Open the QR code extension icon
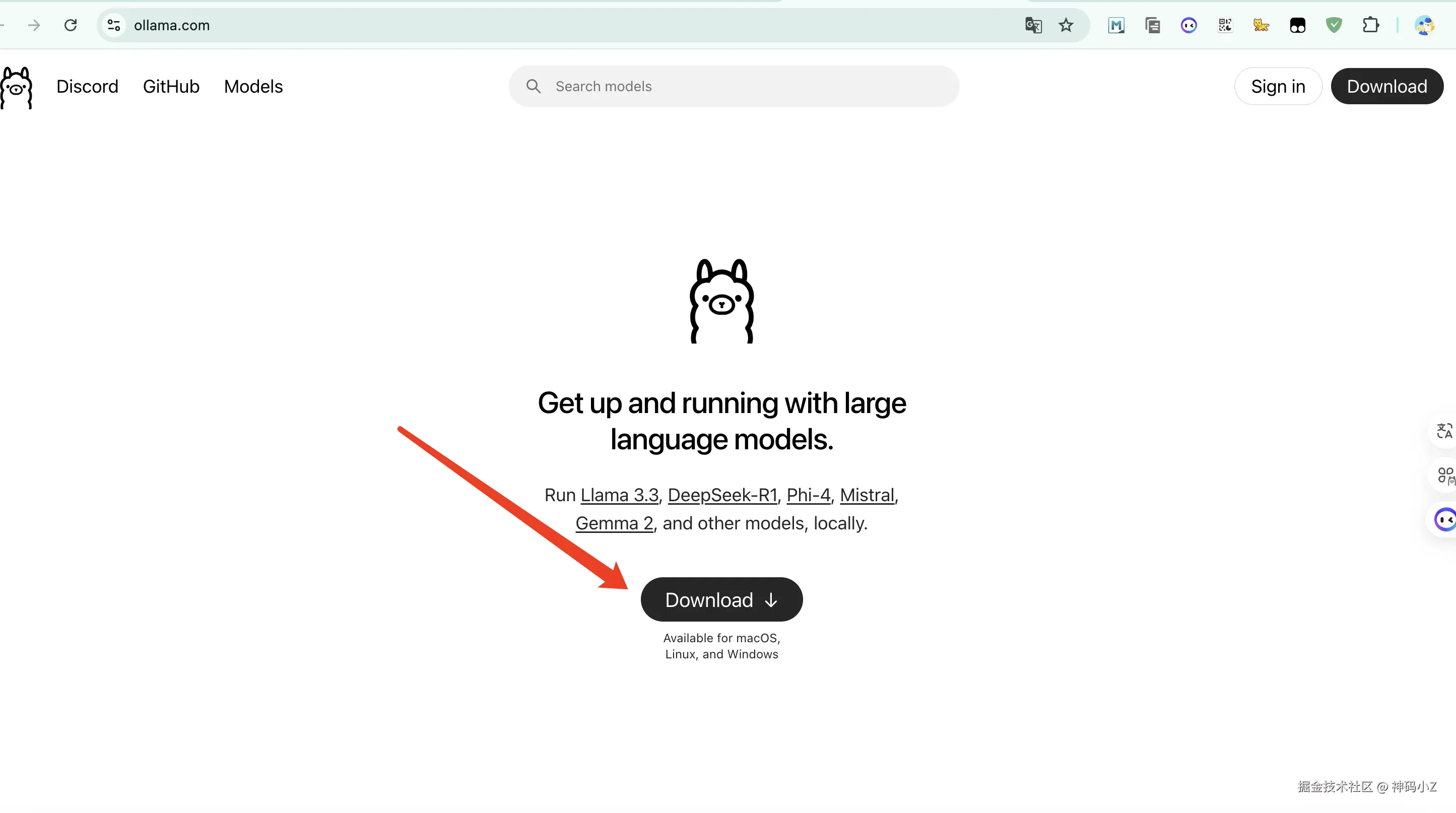The width and height of the screenshot is (1456, 813). (1225, 25)
